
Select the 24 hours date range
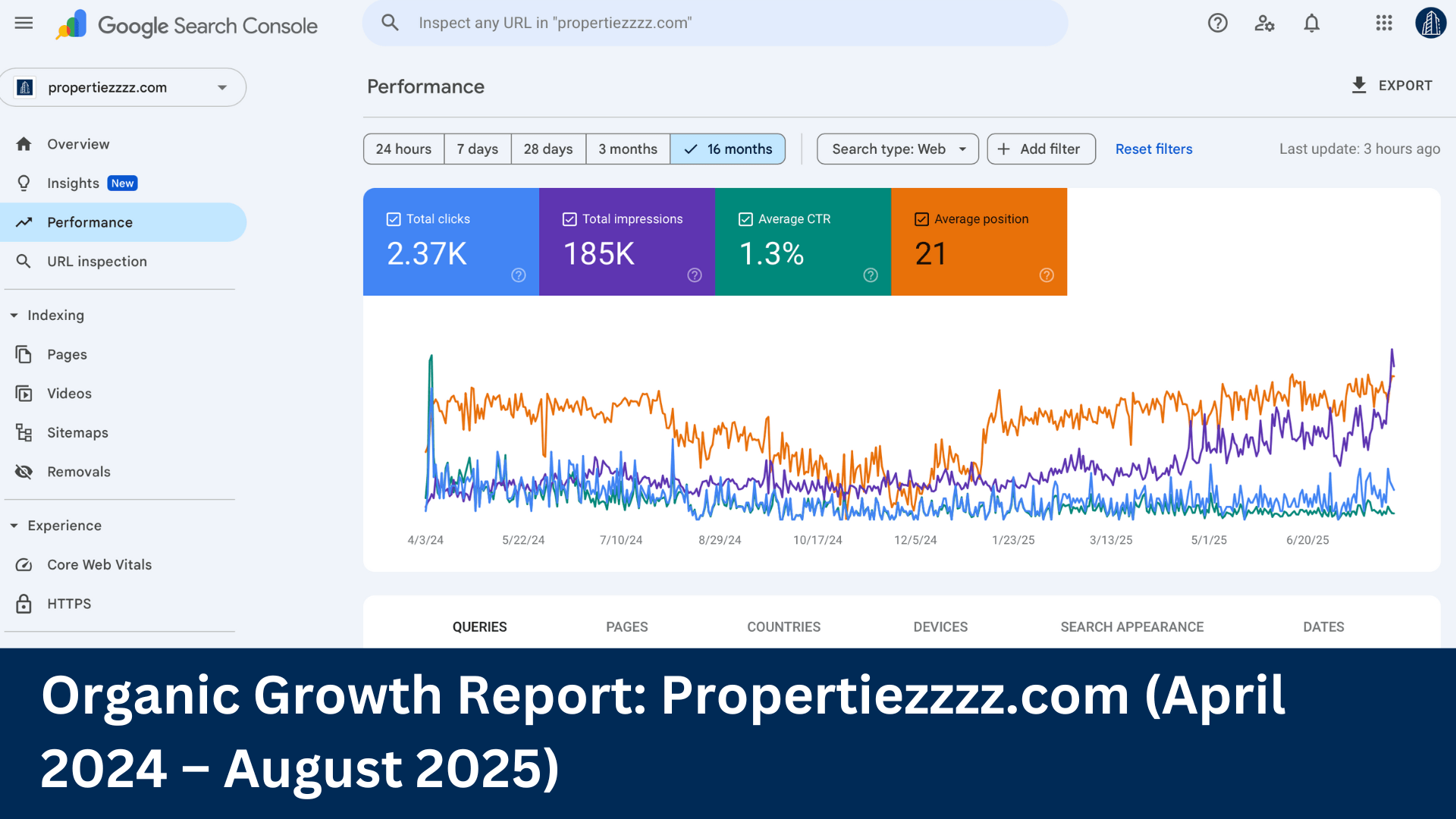403,149
